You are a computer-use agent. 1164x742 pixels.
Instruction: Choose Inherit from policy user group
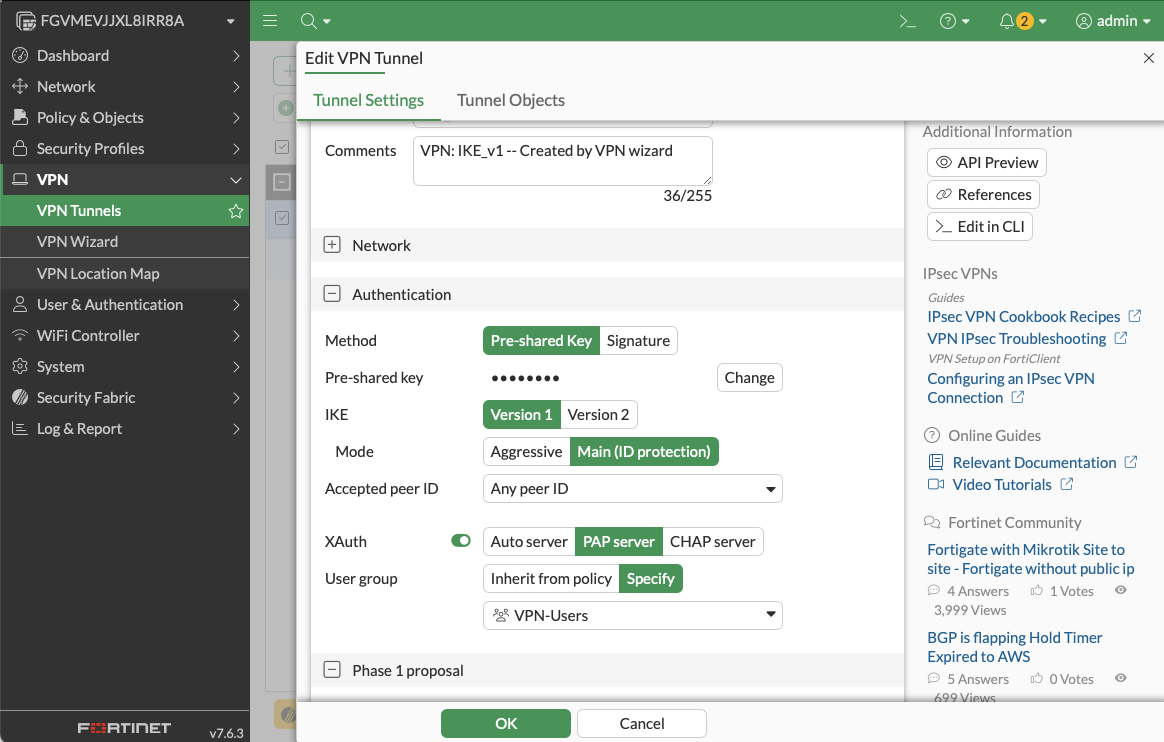click(551, 579)
